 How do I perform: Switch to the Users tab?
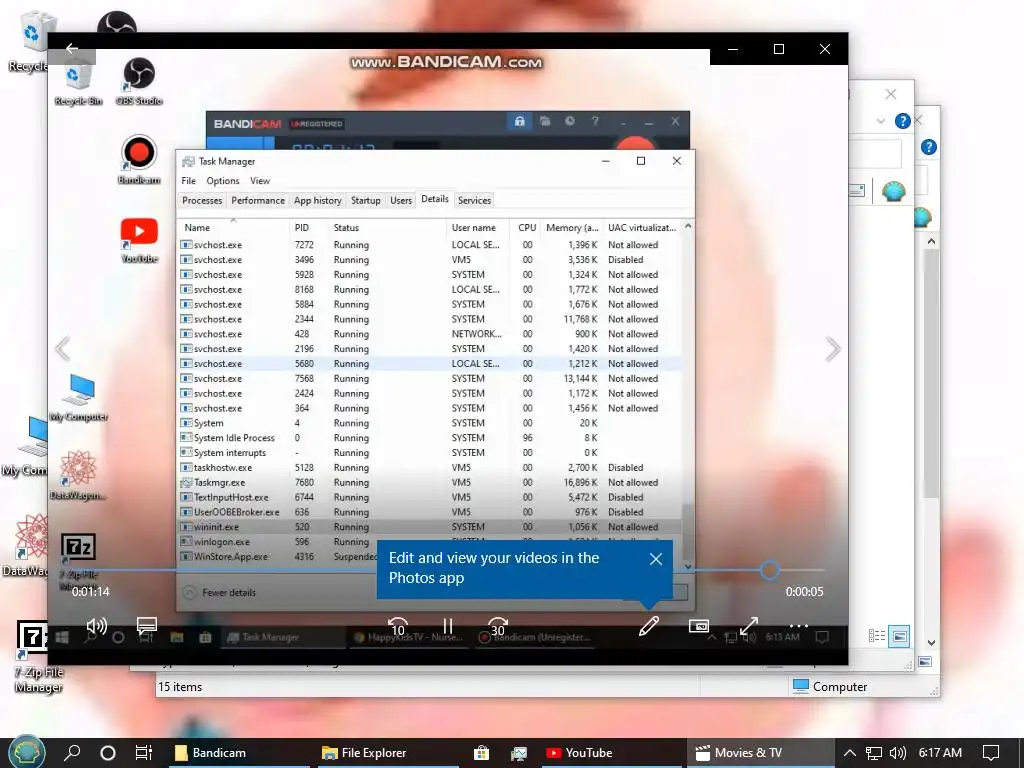pos(401,200)
